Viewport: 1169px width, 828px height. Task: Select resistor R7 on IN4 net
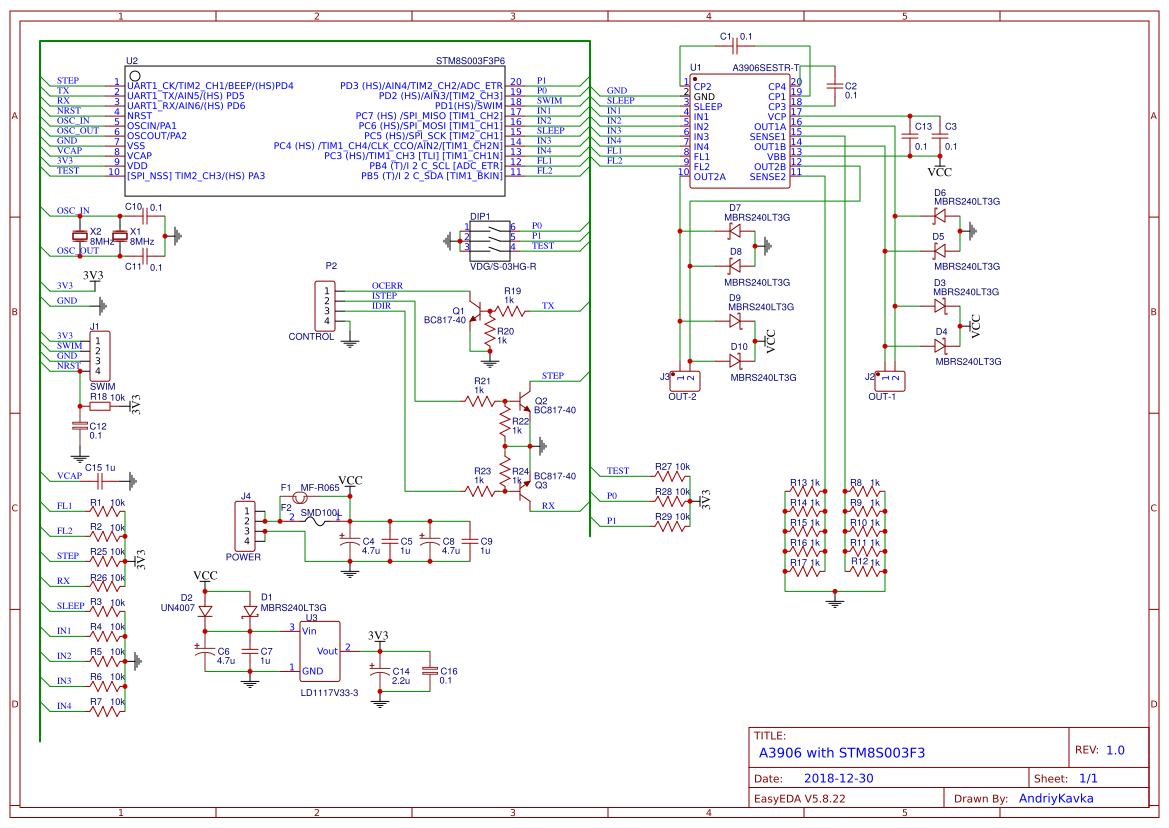[106, 712]
